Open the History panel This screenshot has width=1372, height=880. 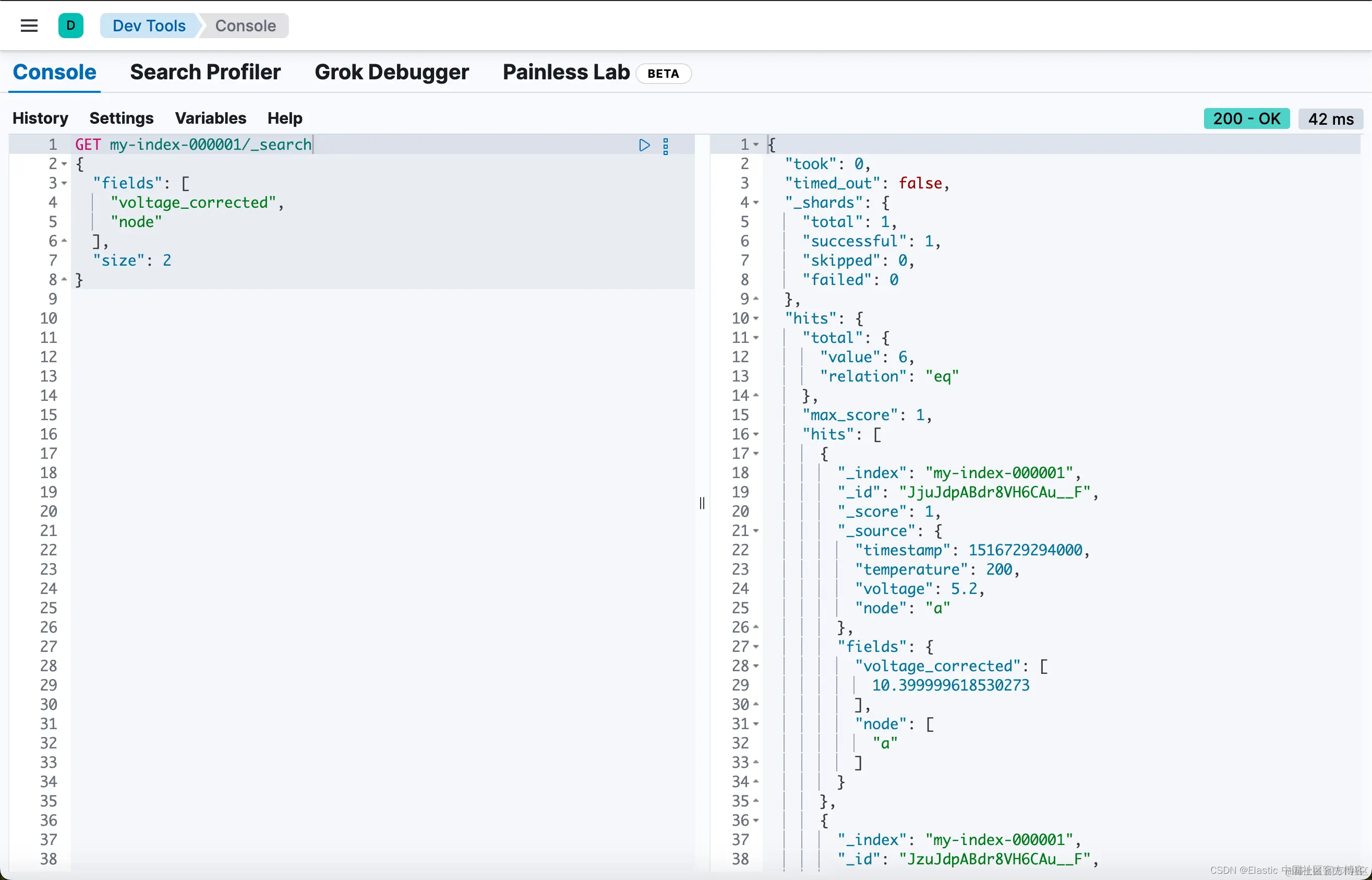click(41, 118)
